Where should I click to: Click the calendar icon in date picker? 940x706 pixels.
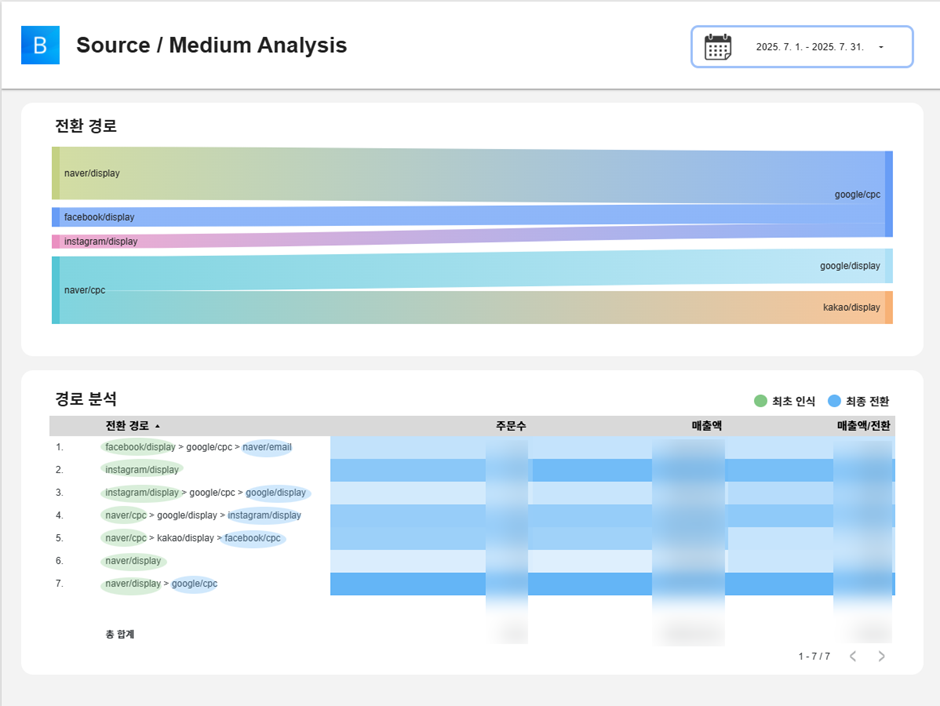[x=717, y=47]
